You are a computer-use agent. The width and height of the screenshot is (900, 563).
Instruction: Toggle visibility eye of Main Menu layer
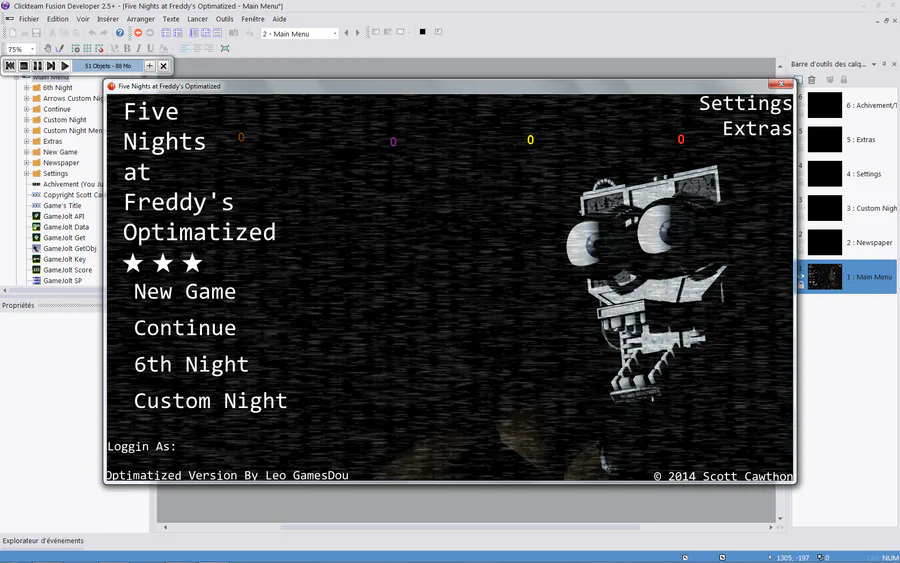(801, 277)
